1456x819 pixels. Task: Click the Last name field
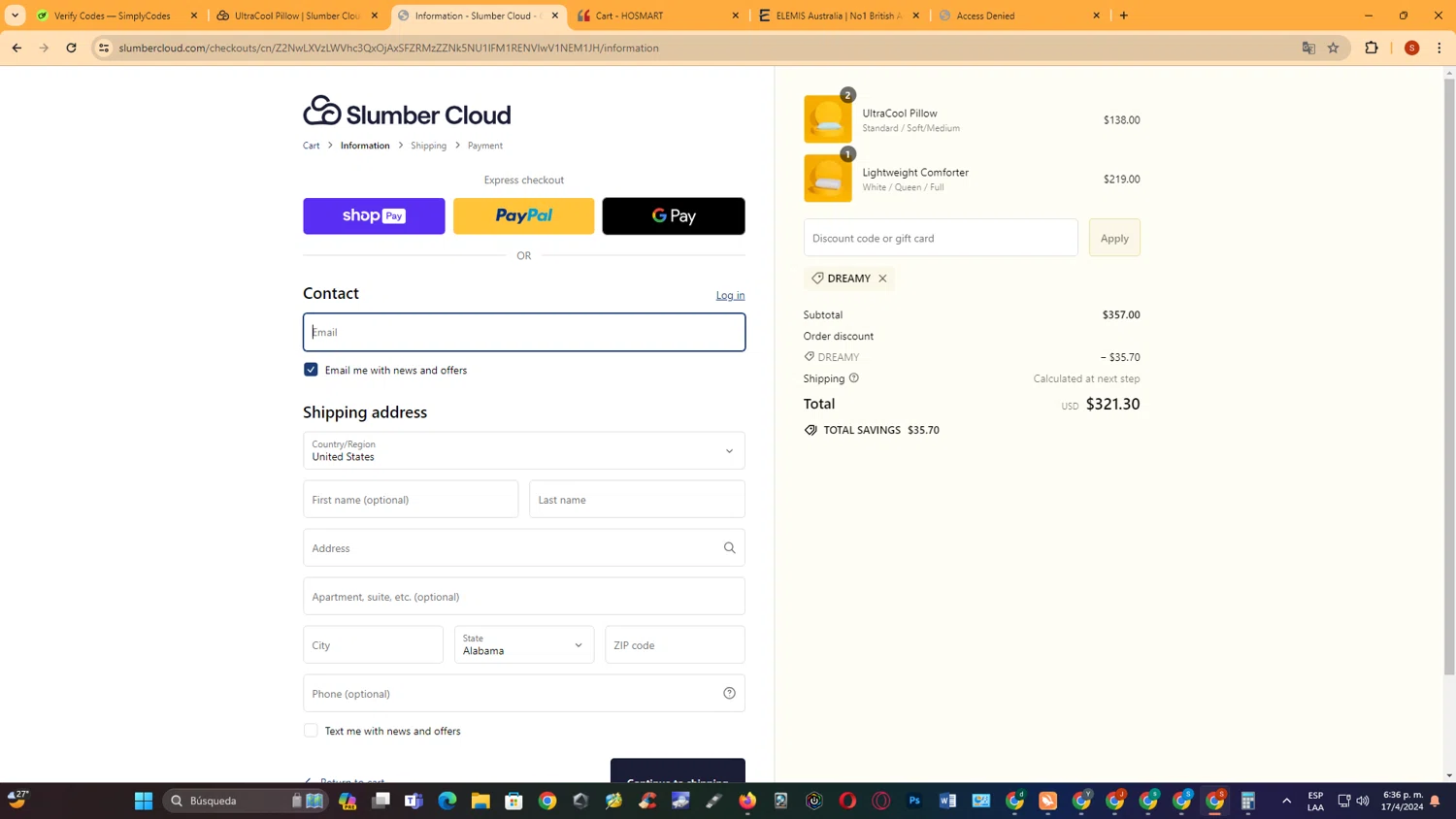coord(637,499)
